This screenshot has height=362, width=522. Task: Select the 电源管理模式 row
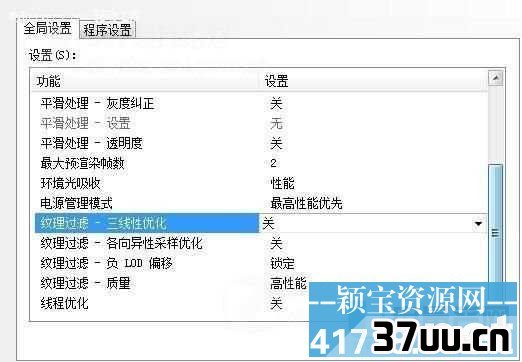click(260, 203)
